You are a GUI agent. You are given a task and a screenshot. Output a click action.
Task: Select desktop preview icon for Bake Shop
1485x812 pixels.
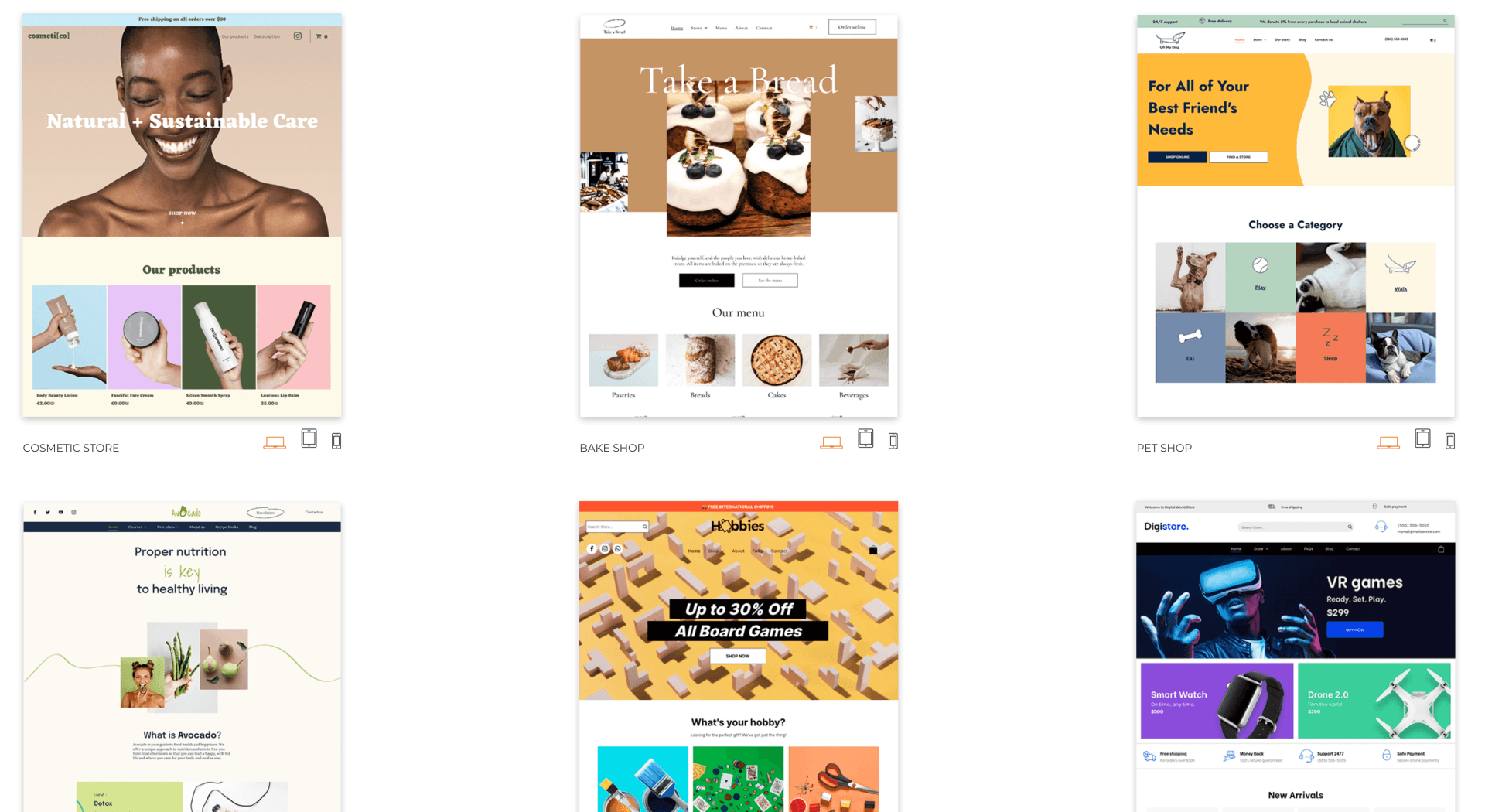831,443
